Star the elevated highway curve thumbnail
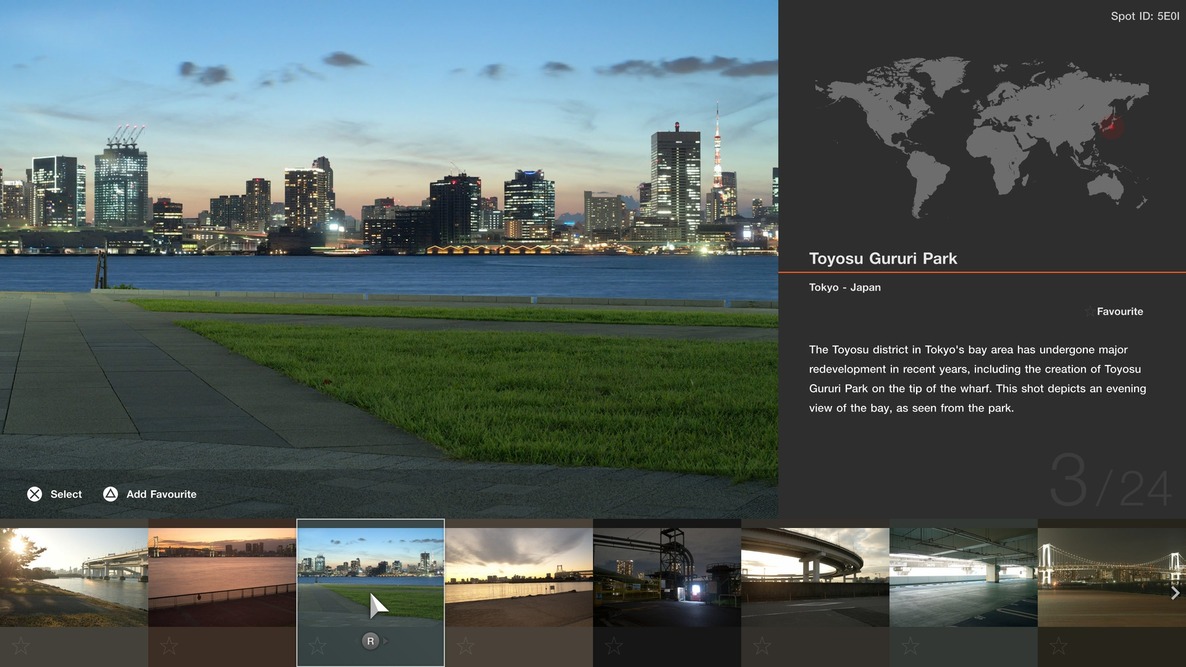 (x=762, y=646)
